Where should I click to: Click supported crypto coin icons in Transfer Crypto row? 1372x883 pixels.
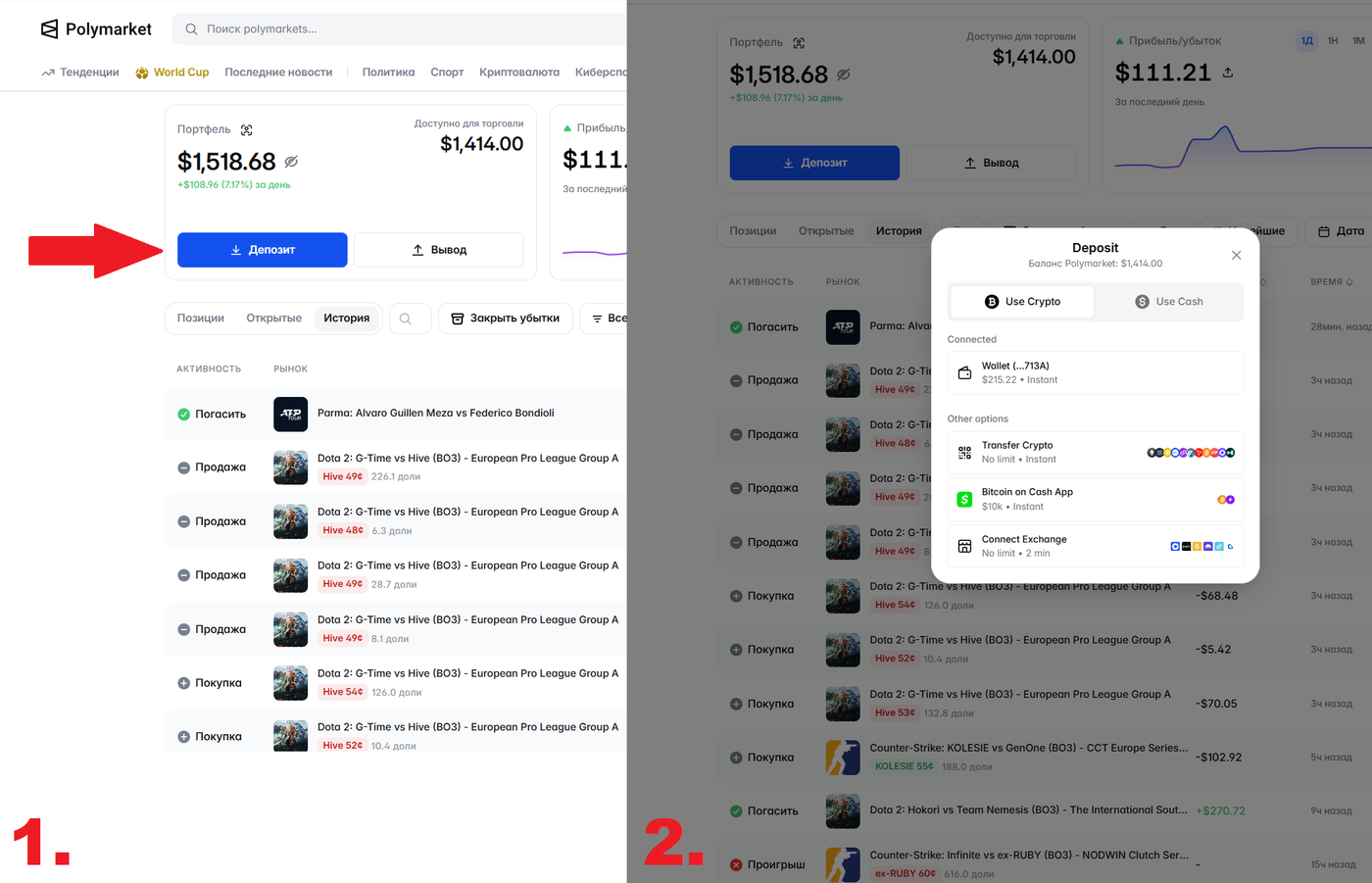point(1191,453)
